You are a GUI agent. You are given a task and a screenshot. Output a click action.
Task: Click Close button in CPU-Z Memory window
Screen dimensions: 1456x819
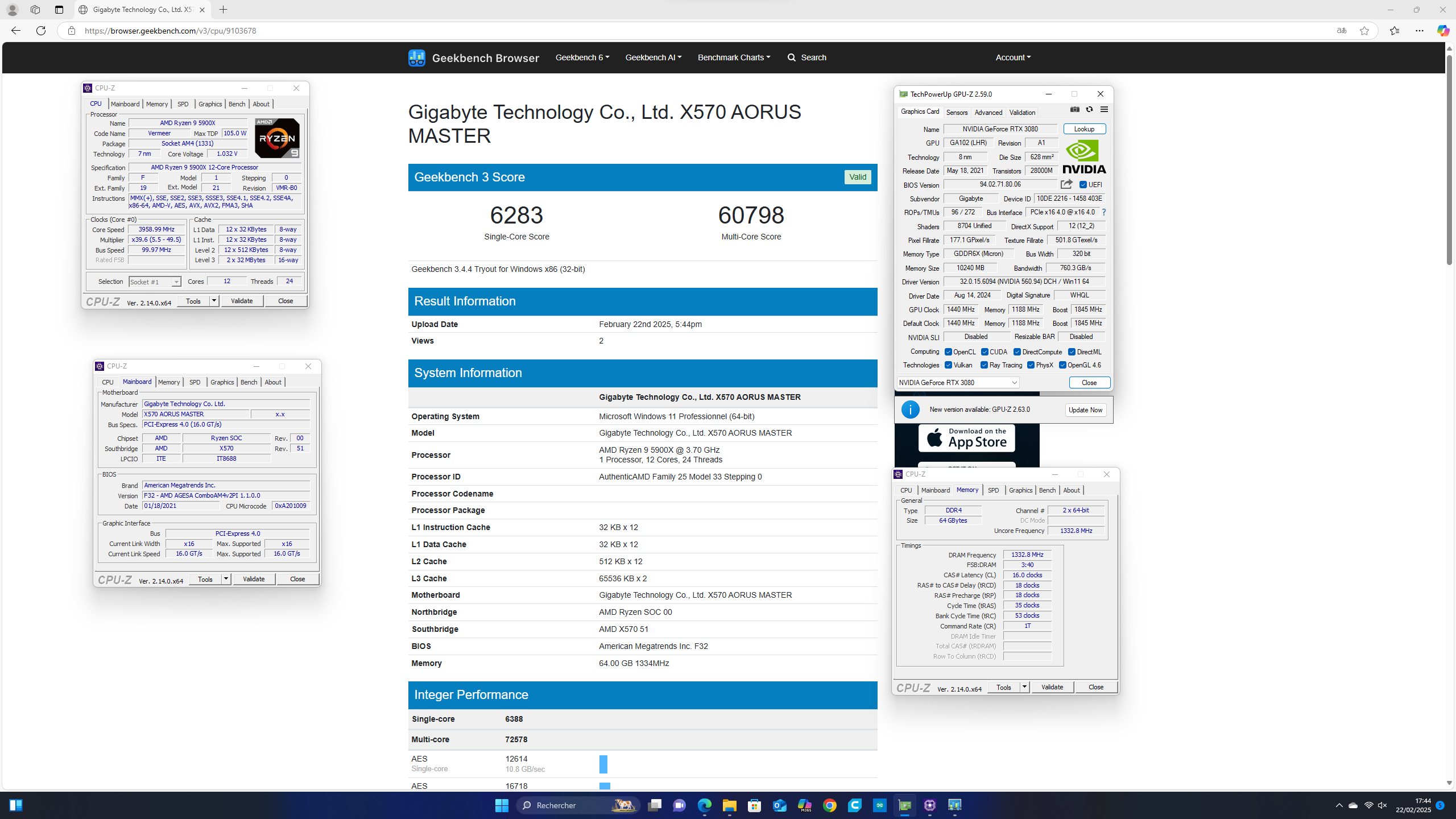coord(1095,687)
